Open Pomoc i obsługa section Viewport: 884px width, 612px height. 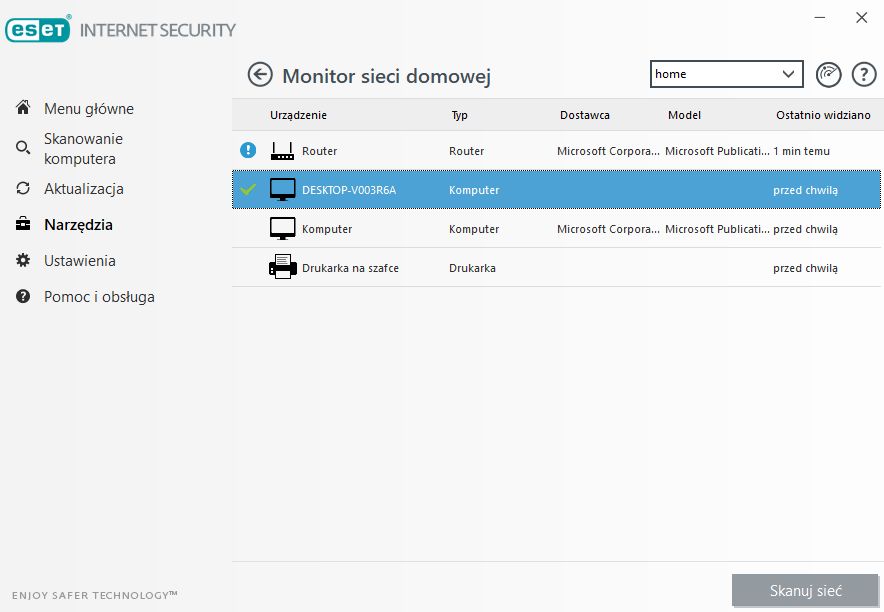pyautogui.click(x=98, y=296)
